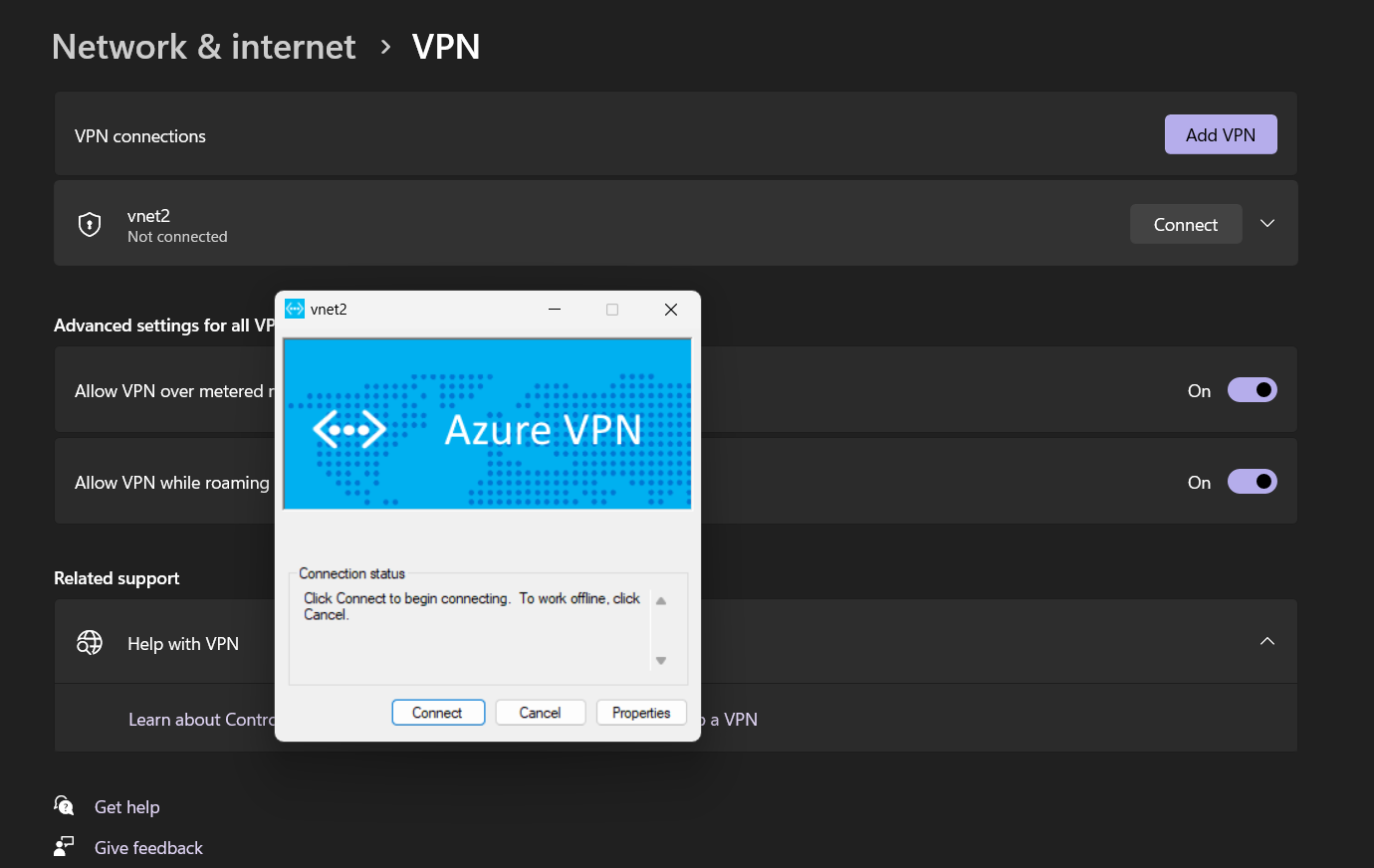Screen dimensions: 1374x868
Task: Click the Azure VPN icon in the dialog title bar
Action: (x=295, y=309)
